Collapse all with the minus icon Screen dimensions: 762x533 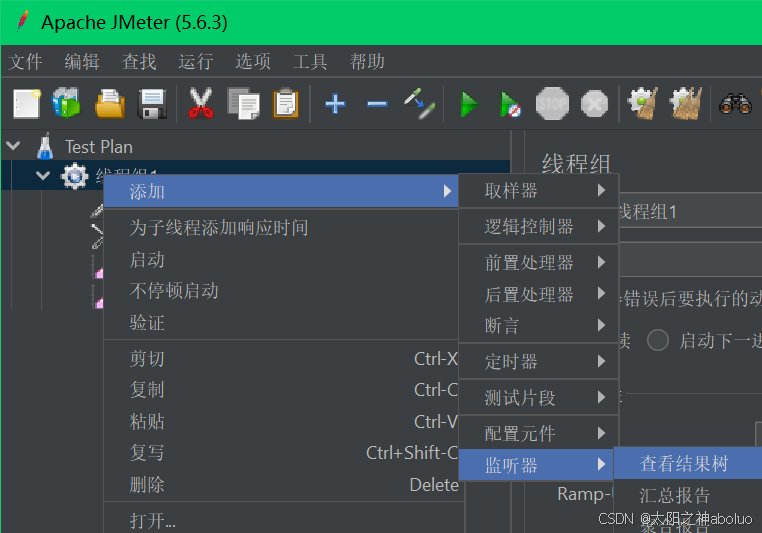click(x=377, y=104)
